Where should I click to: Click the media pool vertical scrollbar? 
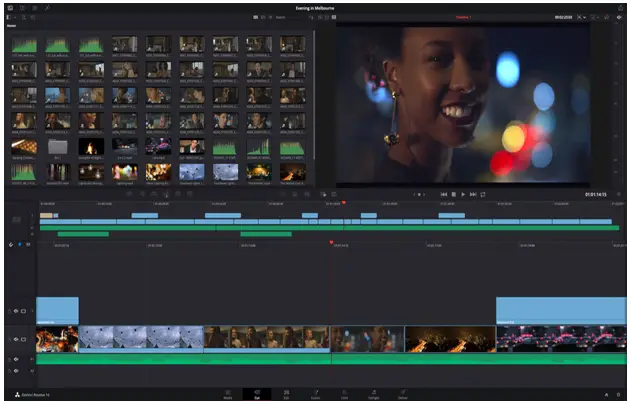point(313,95)
